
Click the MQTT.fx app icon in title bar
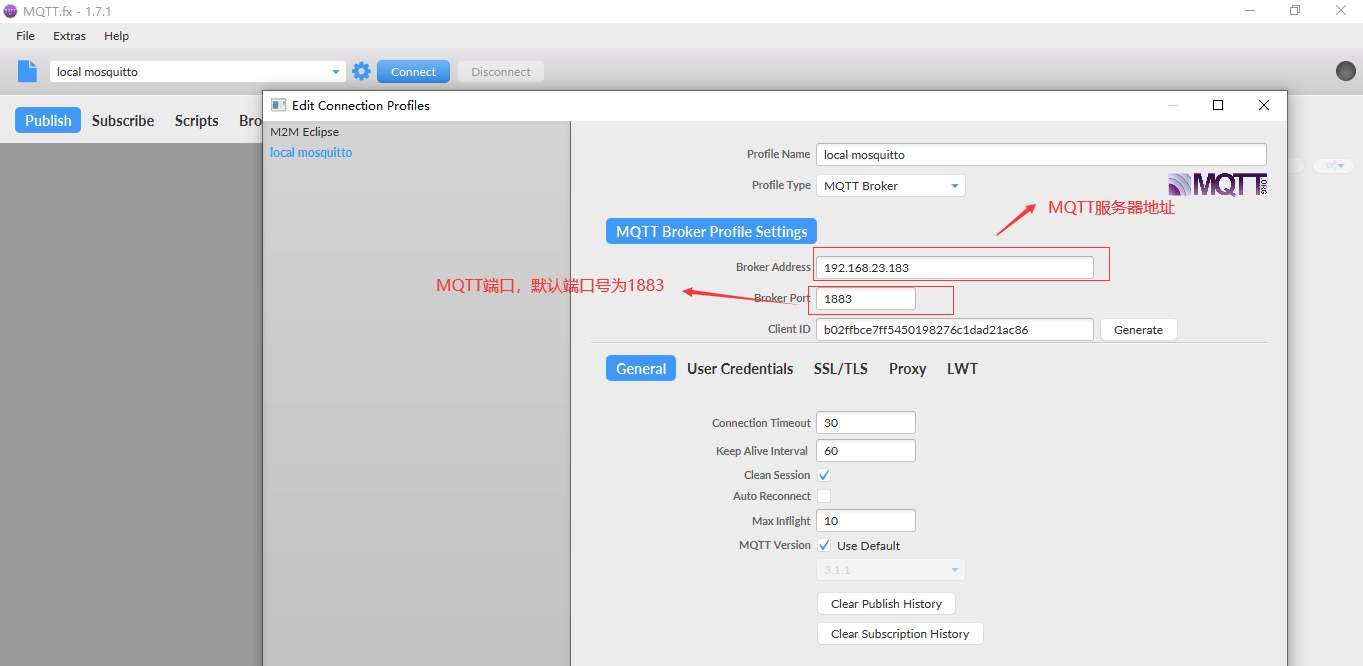pyautogui.click(x=10, y=11)
